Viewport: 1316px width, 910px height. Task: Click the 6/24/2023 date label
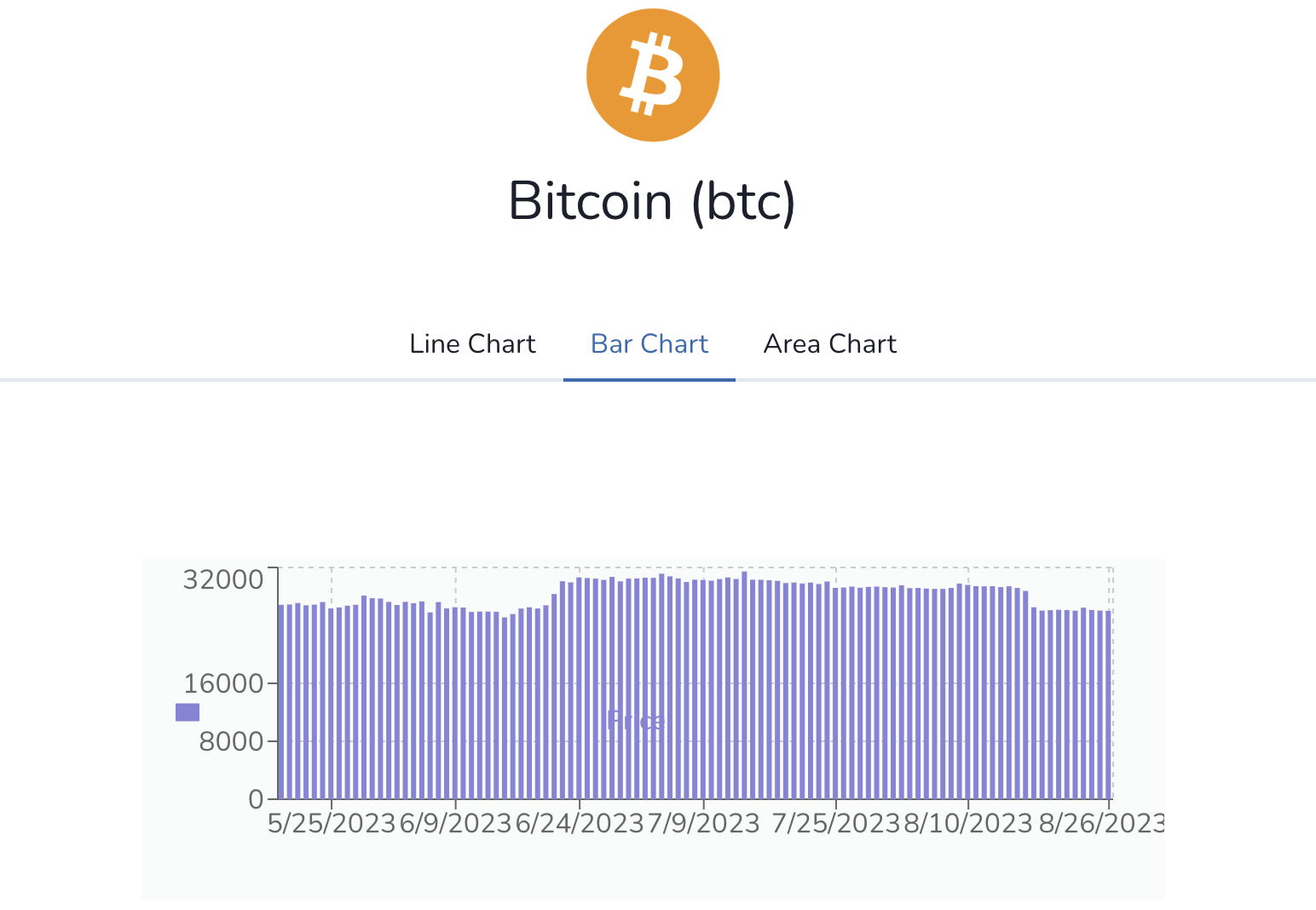click(579, 824)
